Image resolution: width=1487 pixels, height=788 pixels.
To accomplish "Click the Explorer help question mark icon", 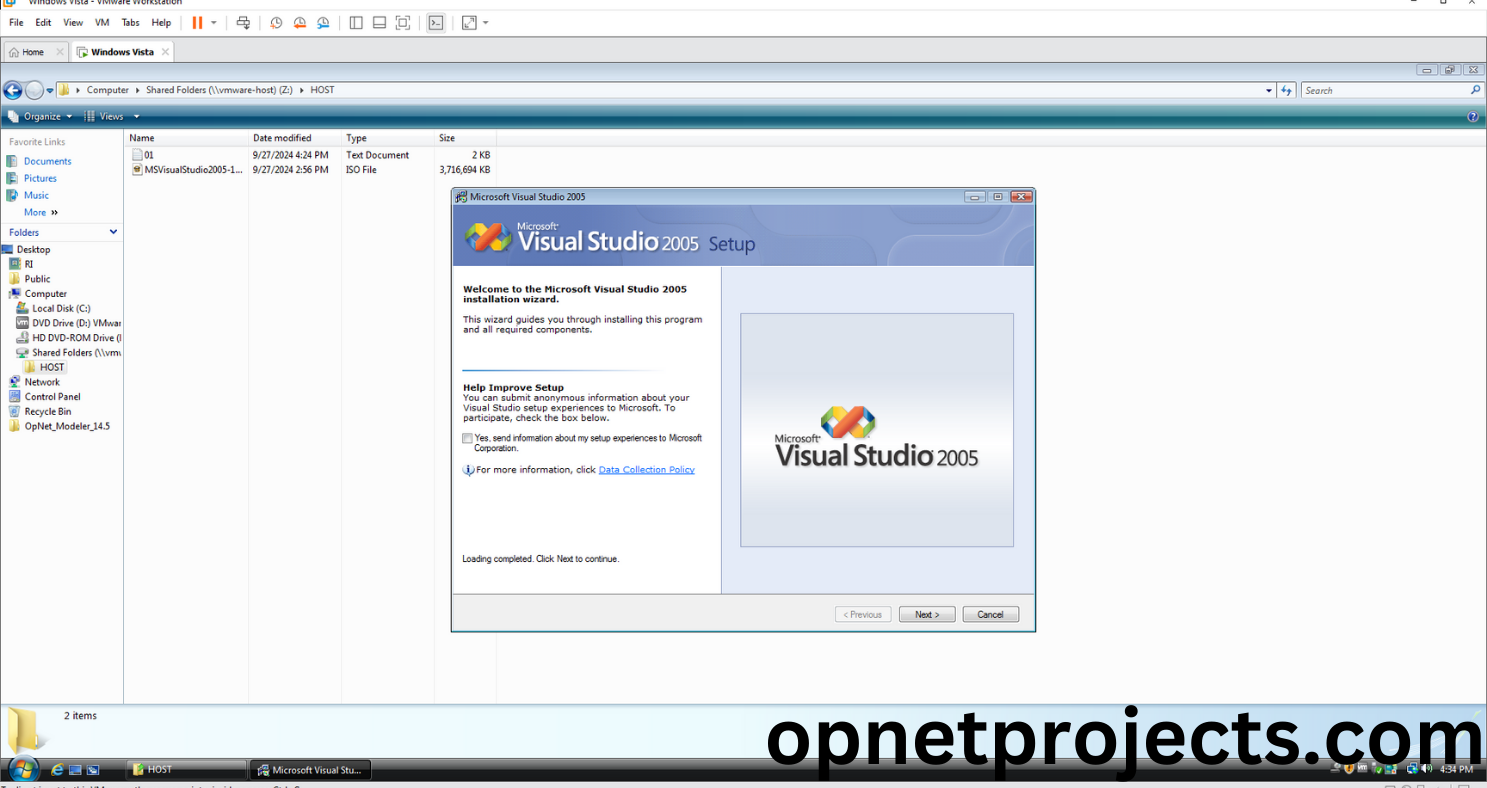I will pos(1473,117).
